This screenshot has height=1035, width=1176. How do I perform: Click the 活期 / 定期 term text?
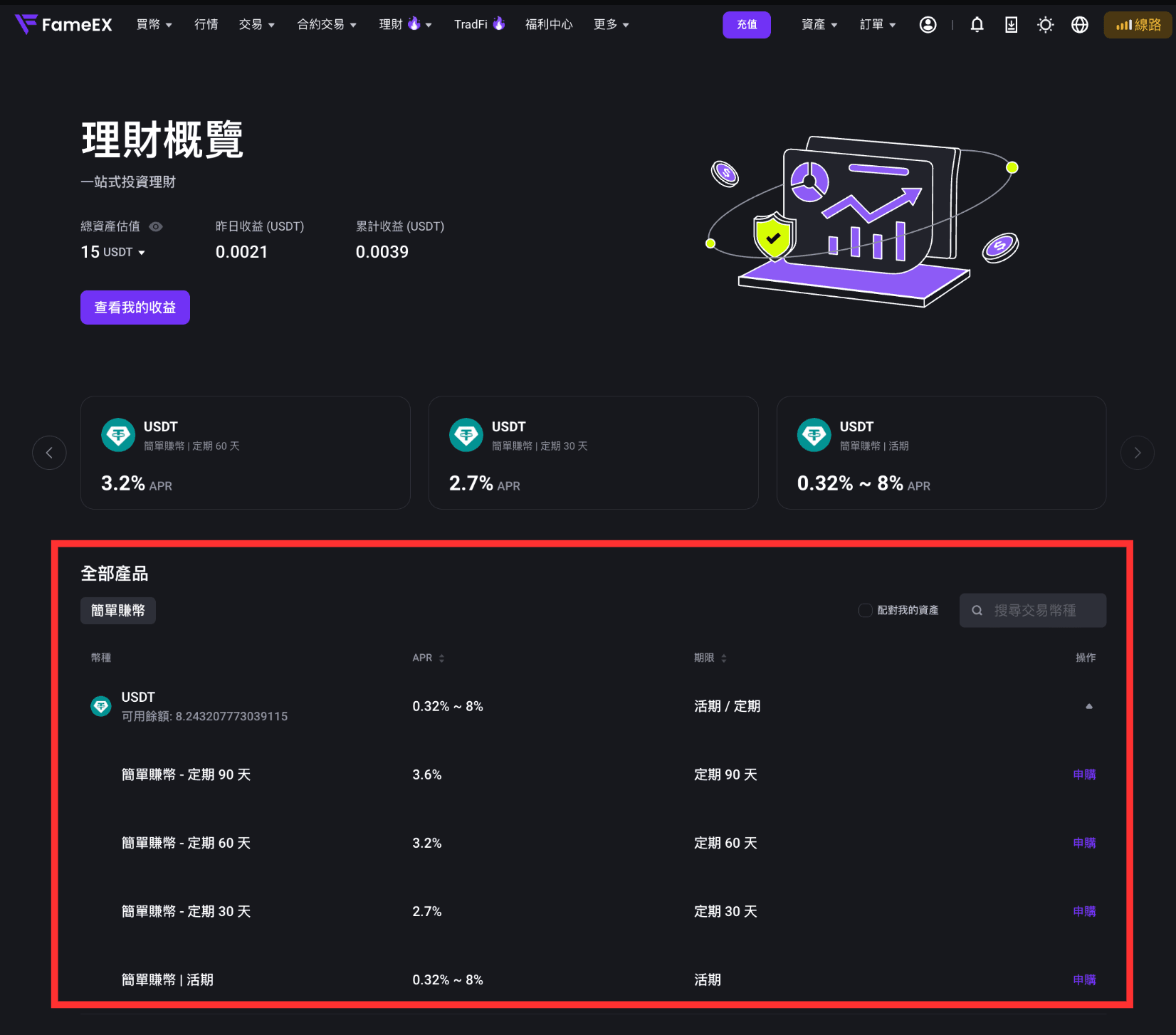pos(728,706)
